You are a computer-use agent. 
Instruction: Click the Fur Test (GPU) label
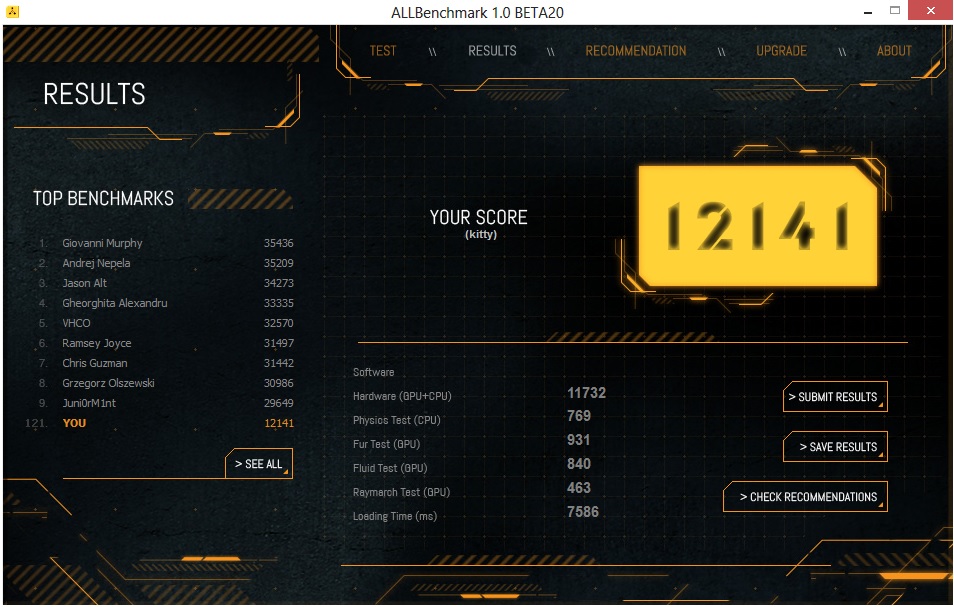pyautogui.click(x=386, y=445)
